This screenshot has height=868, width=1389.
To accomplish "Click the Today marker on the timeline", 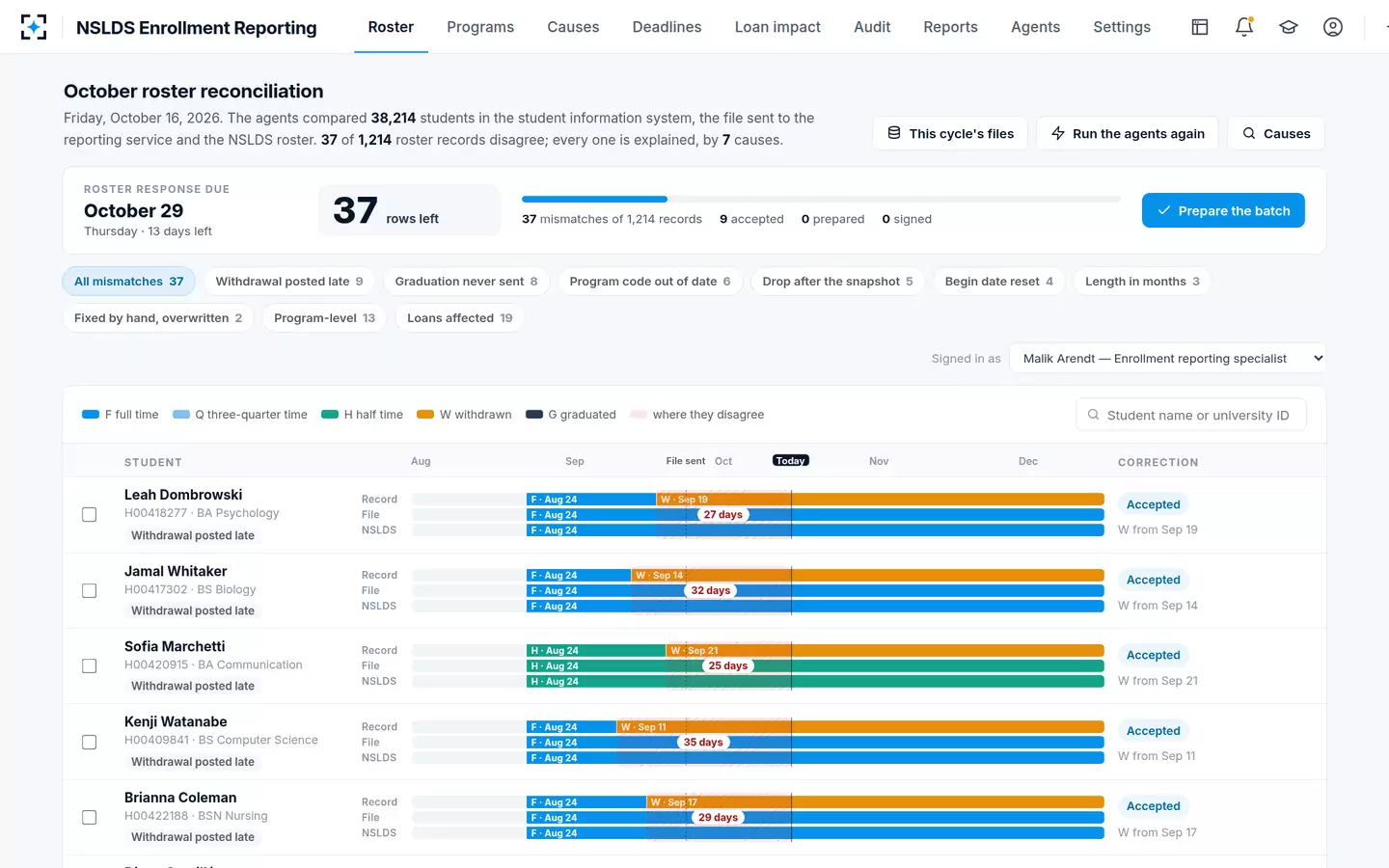I will click(x=790, y=461).
